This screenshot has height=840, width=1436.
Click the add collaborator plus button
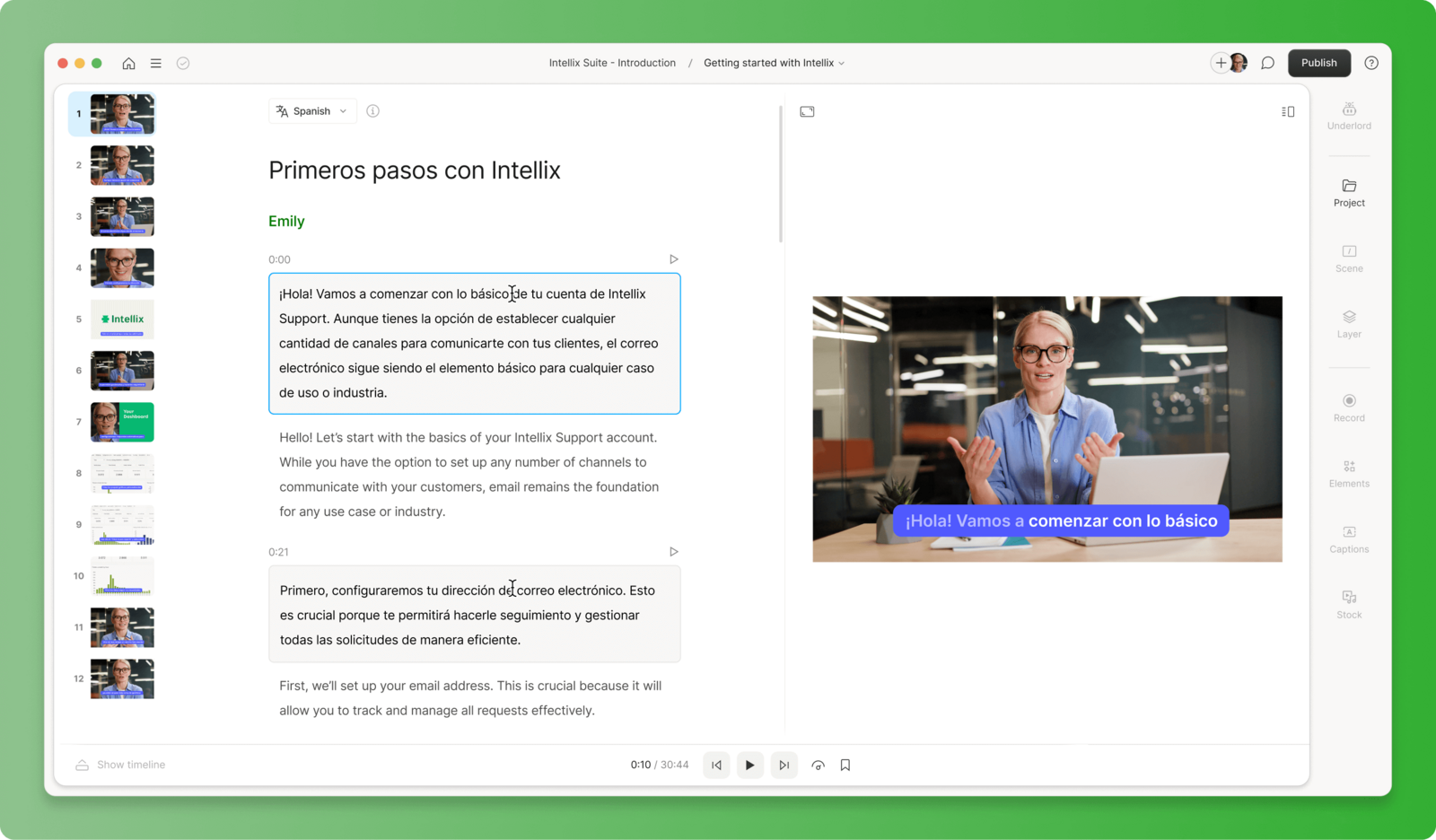click(1221, 63)
